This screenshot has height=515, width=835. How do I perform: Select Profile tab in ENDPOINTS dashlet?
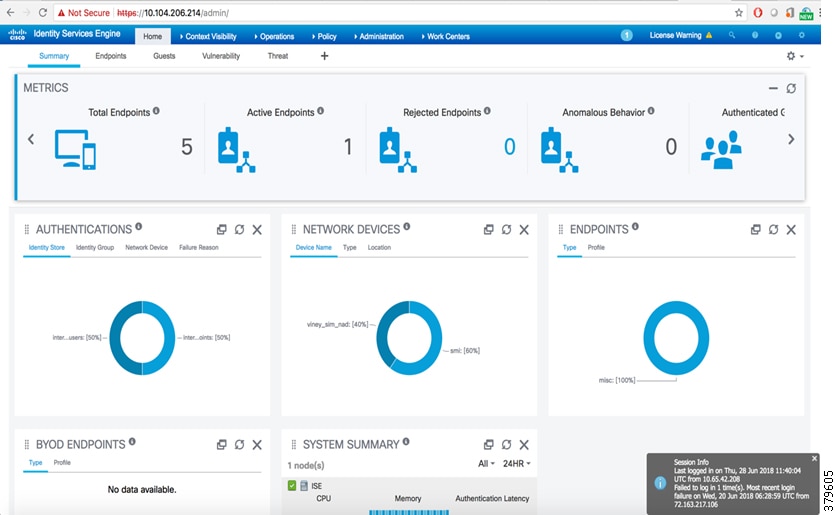tap(596, 248)
